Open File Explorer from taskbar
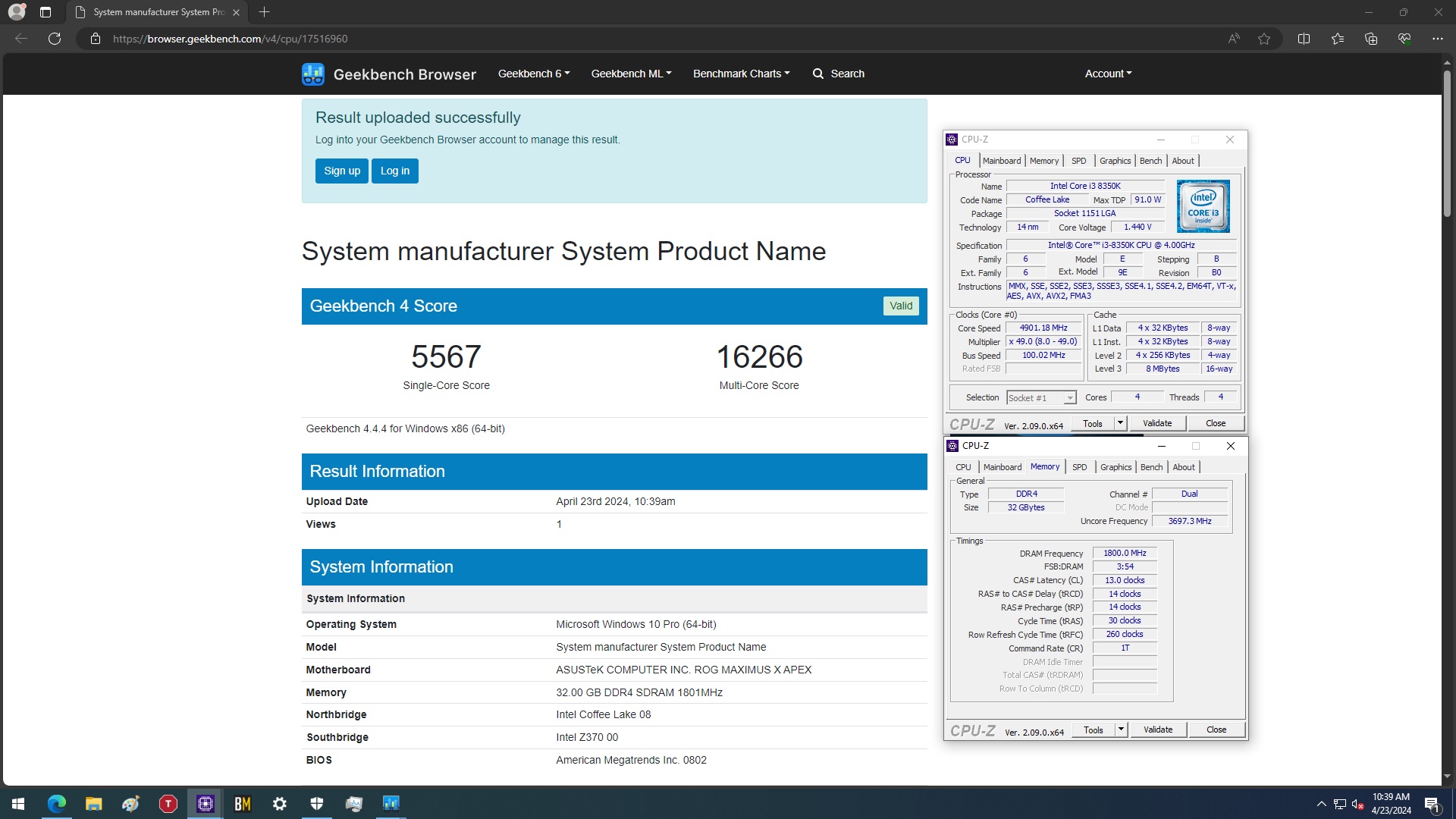Screen dimensions: 1456x819 (x=93, y=804)
